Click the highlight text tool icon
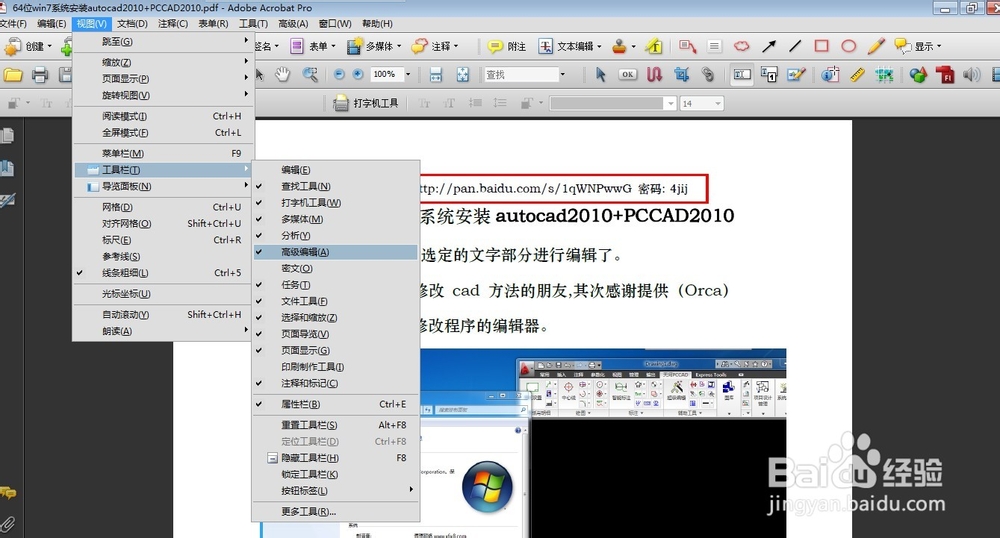Viewport: 1000px width, 538px height. 654,46
